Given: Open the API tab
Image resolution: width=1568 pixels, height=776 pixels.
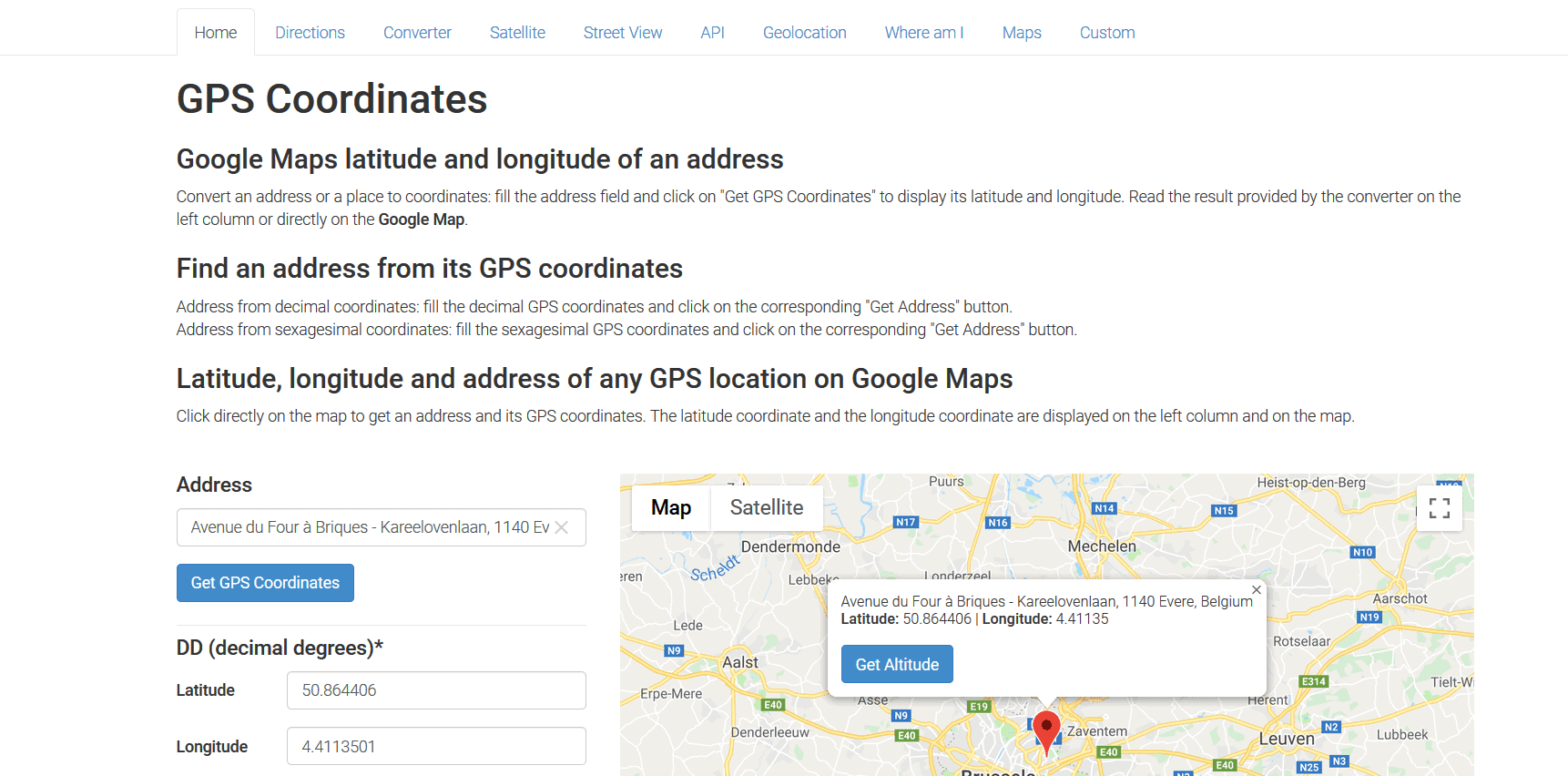Looking at the screenshot, I should (x=712, y=33).
